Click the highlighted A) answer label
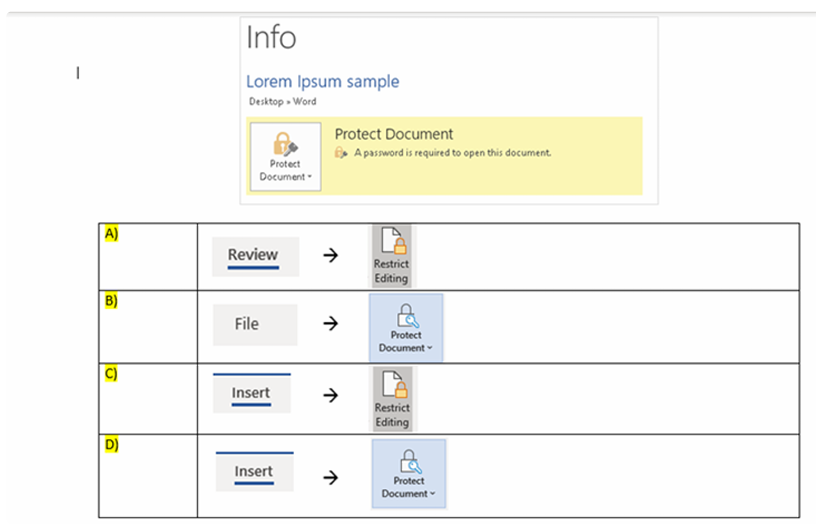The height and width of the screenshot is (530, 816). click(111, 233)
